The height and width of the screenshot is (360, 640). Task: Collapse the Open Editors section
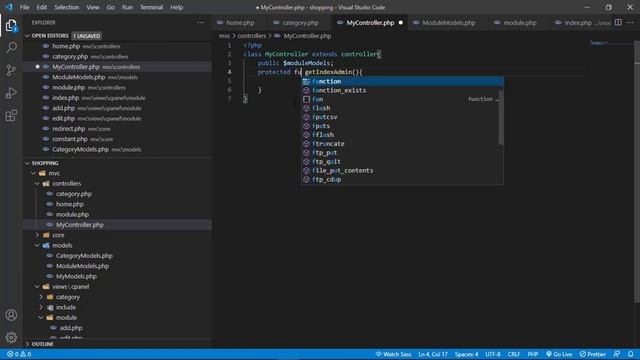tap(27, 36)
